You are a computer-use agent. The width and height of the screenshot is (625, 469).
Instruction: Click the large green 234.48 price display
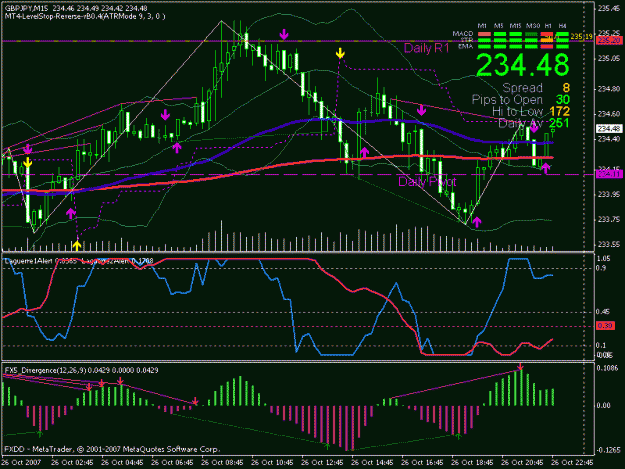(523, 65)
